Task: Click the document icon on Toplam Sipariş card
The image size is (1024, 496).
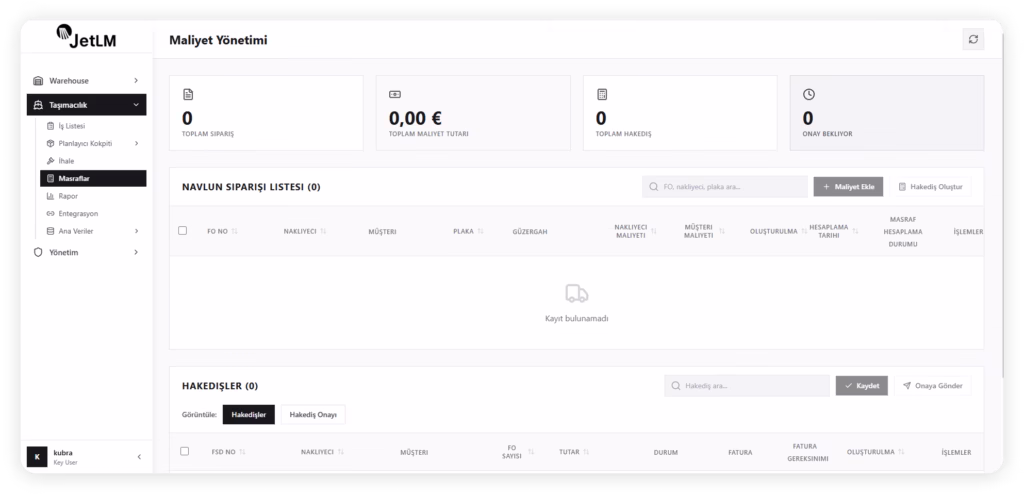Action: pyautogui.click(x=188, y=94)
